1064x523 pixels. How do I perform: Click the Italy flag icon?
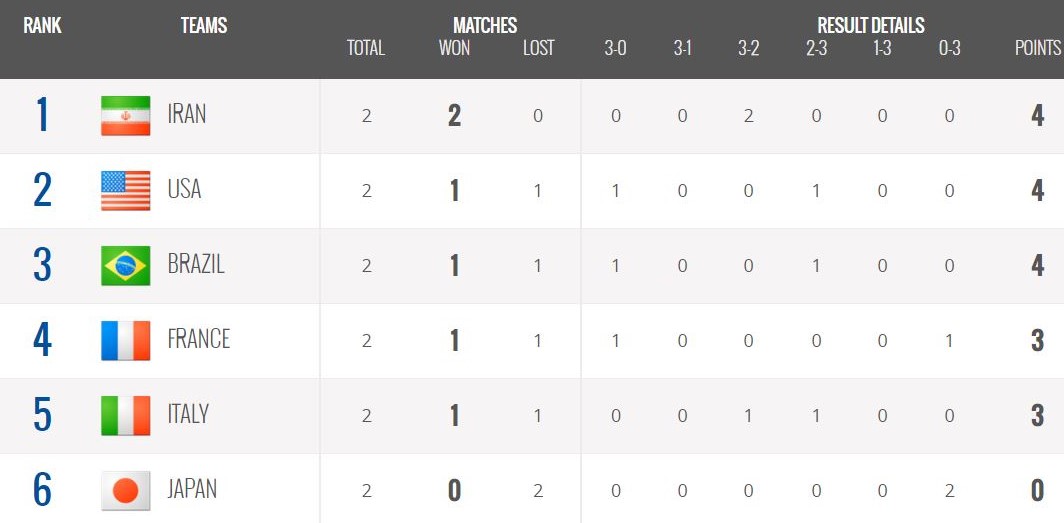pos(126,415)
